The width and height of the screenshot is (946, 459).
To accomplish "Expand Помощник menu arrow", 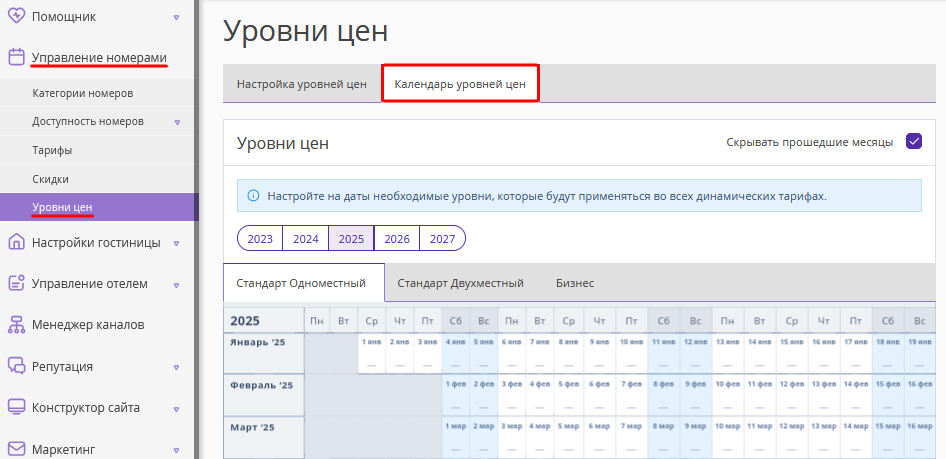I will point(176,17).
